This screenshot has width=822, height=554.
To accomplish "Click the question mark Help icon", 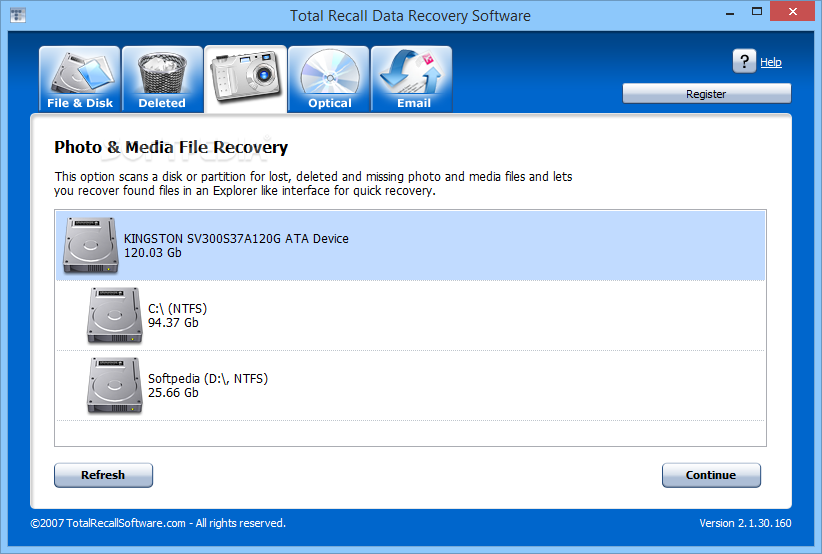I will coord(744,61).
